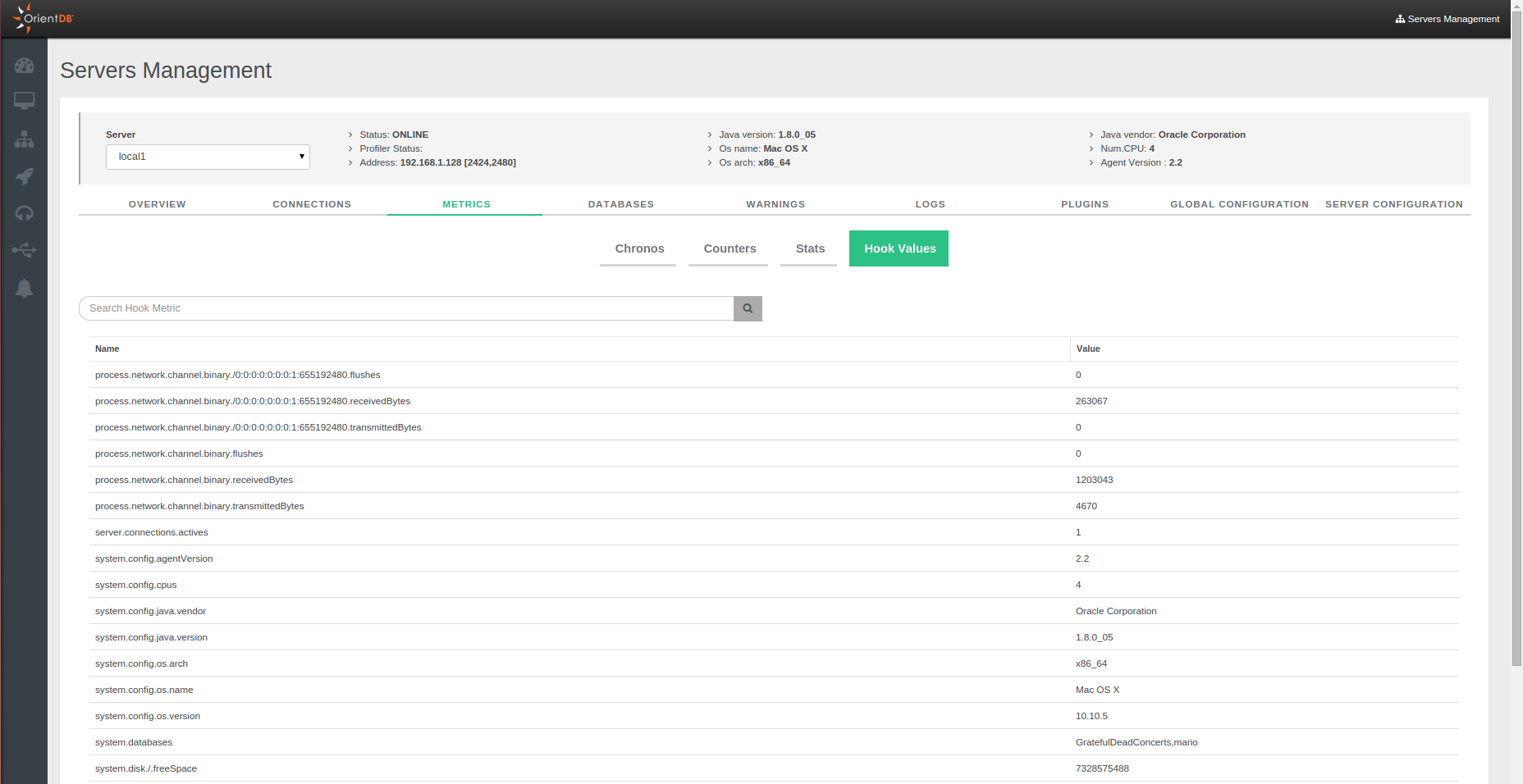
Task: Click the Oracle Corporation value in table
Action: tap(1116, 611)
